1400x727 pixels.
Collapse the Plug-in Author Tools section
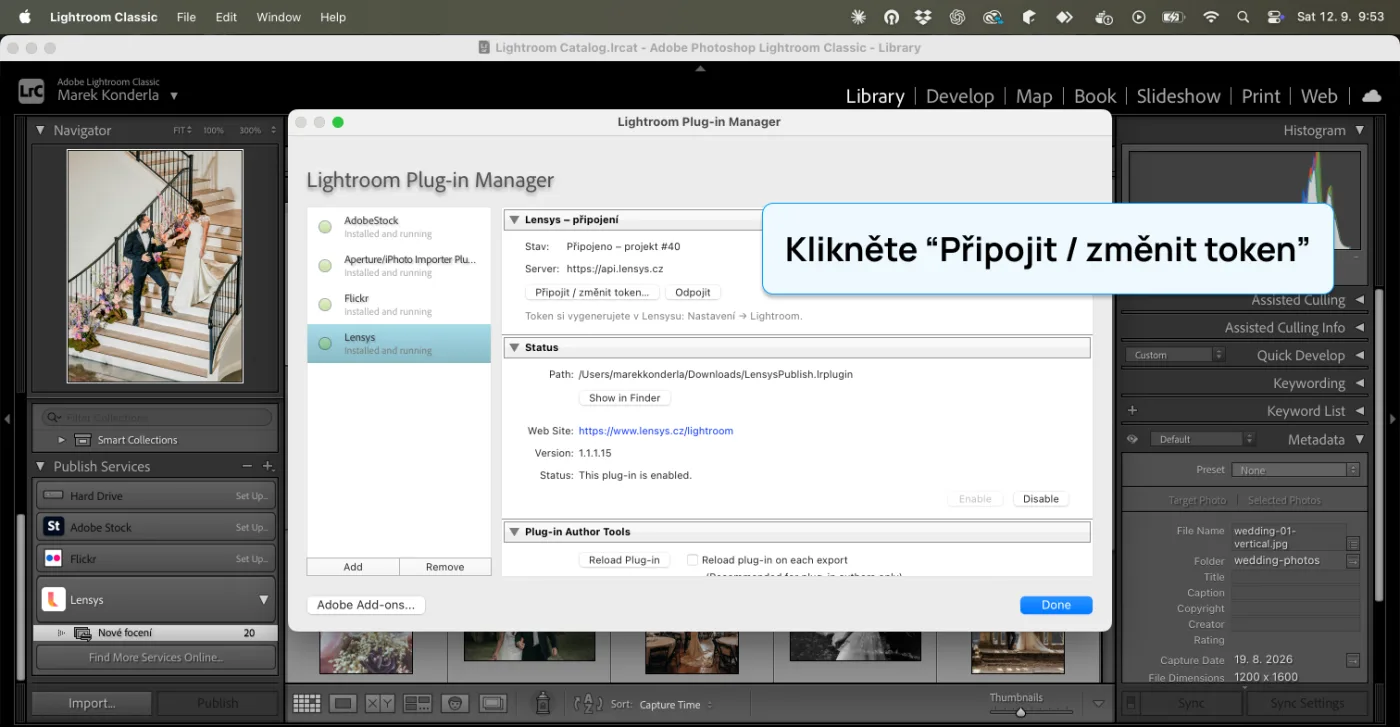click(514, 532)
